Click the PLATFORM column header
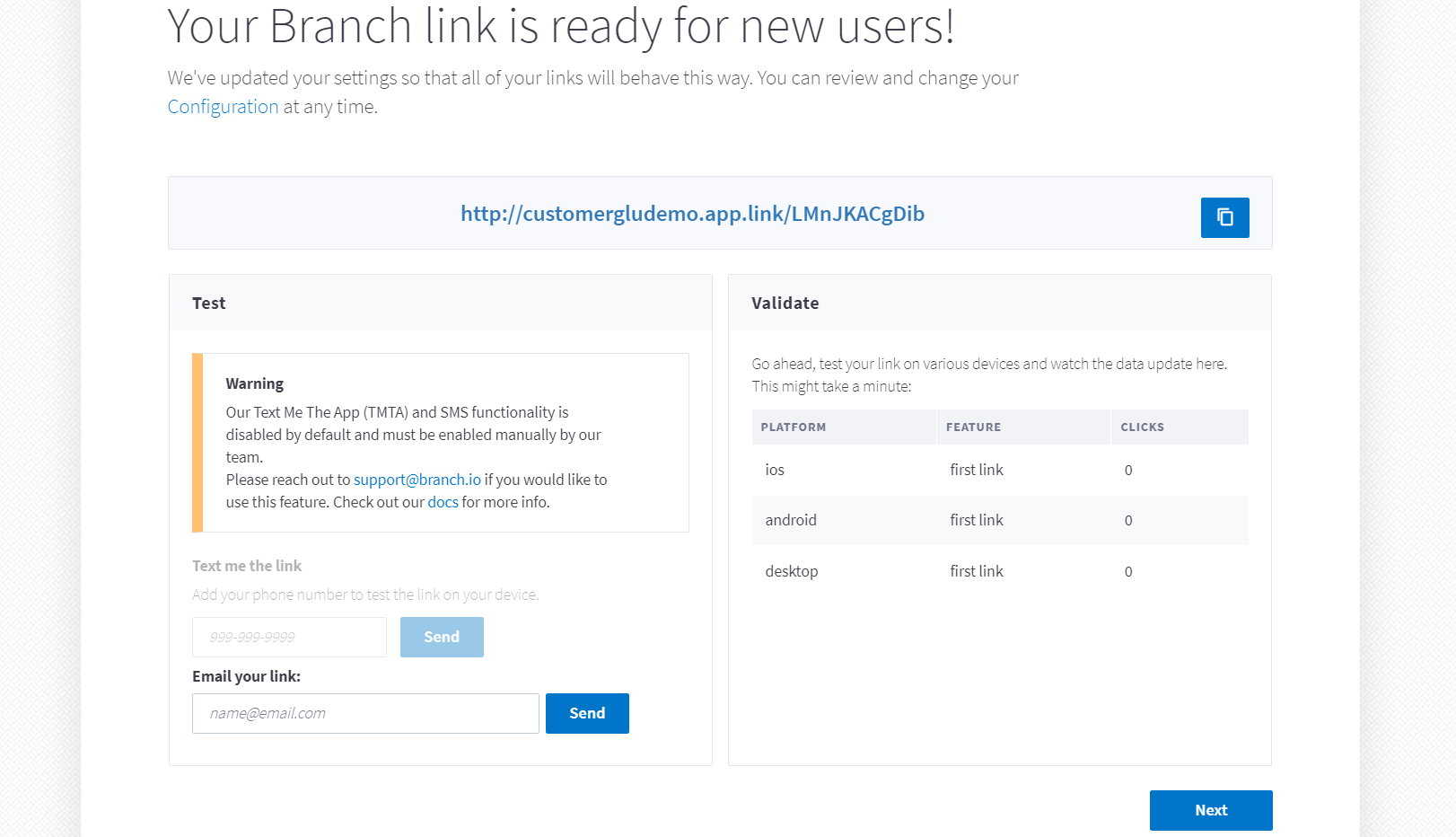Screen dimensions: 1456x837 [x=793, y=427]
